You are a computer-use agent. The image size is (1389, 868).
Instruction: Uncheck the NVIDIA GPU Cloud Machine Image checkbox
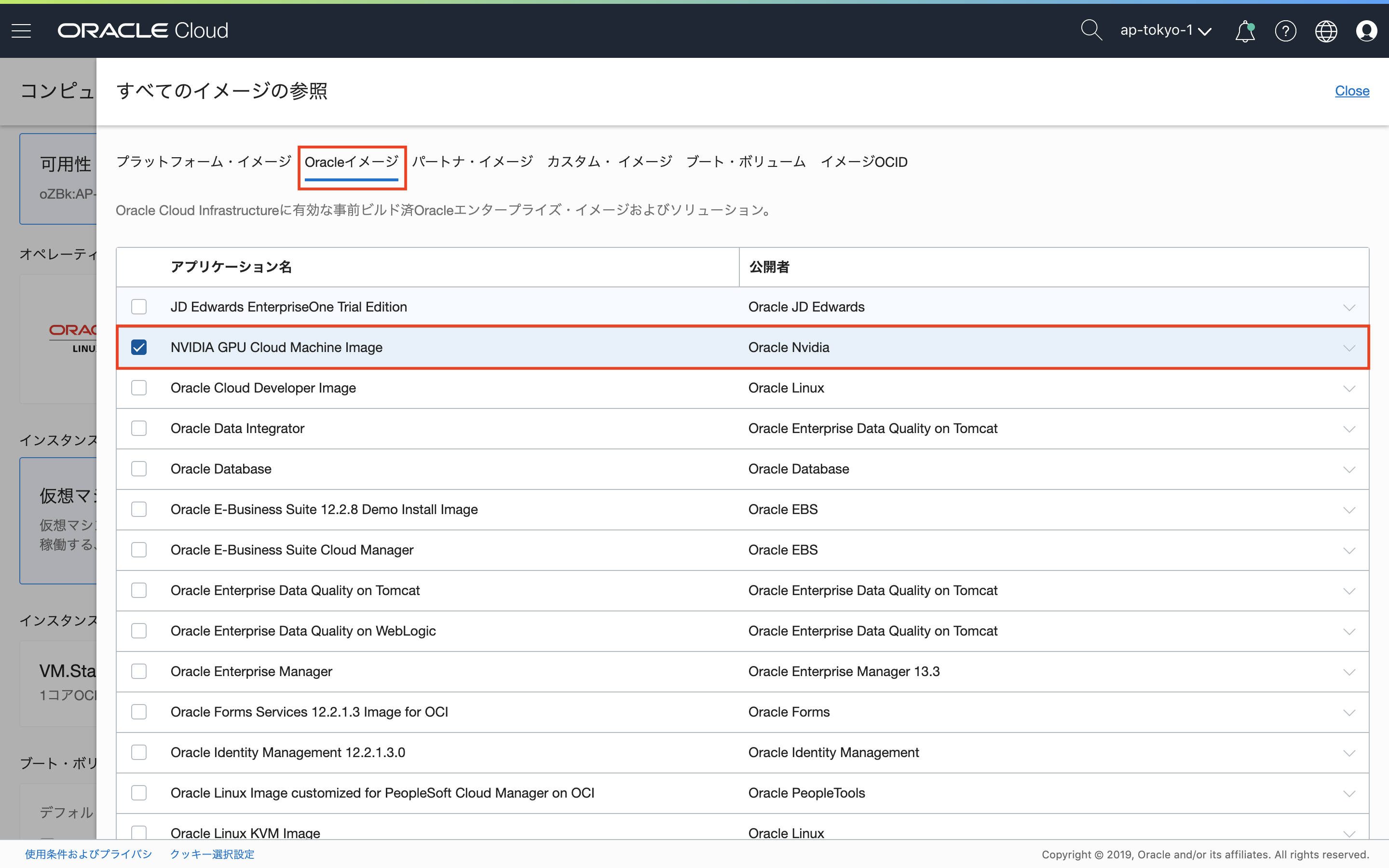tap(139, 347)
